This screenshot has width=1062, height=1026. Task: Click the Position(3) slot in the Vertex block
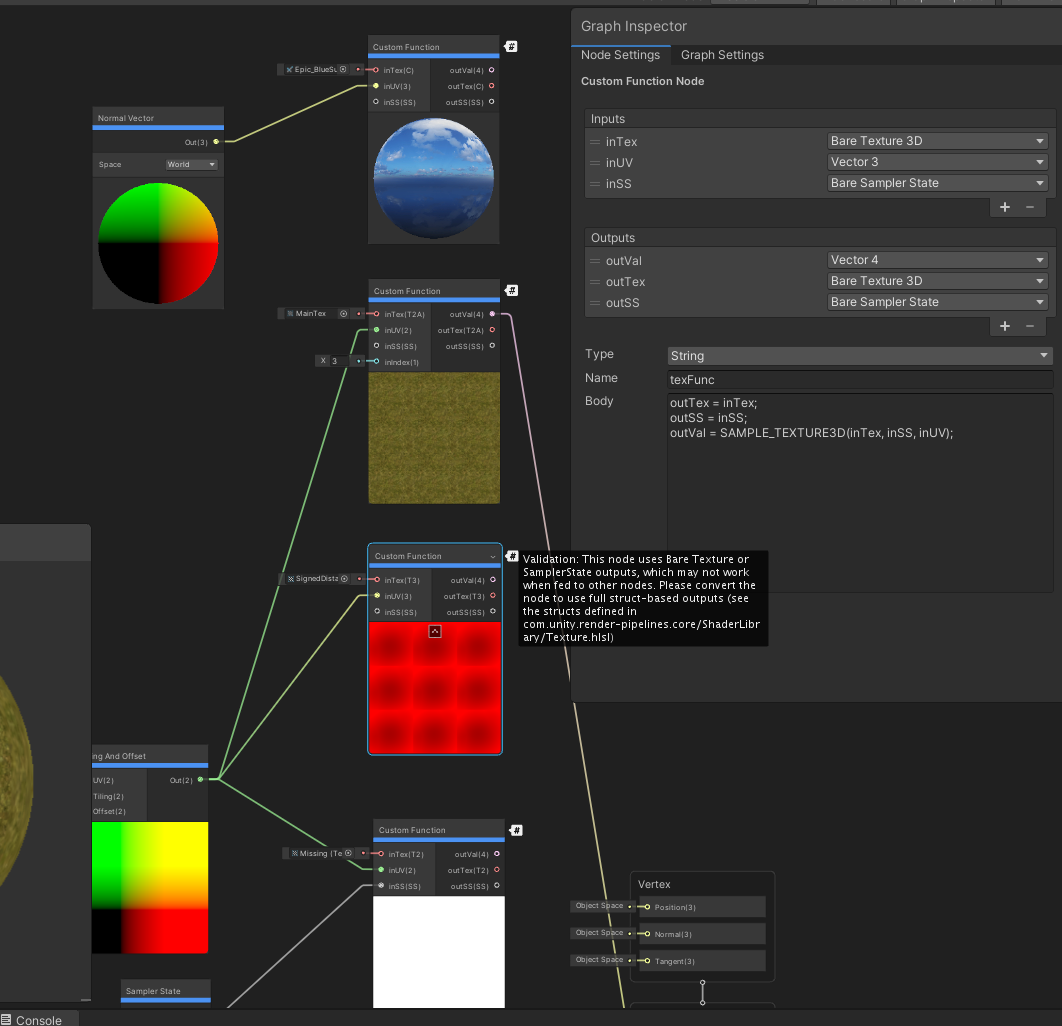[x=703, y=907]
